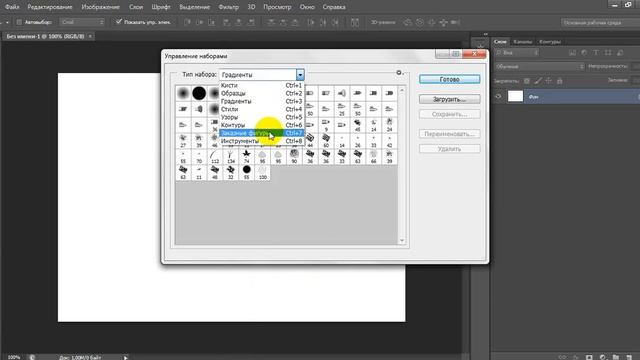Open the workspace switcher dropdown at top right

click(x=600, y=22)
